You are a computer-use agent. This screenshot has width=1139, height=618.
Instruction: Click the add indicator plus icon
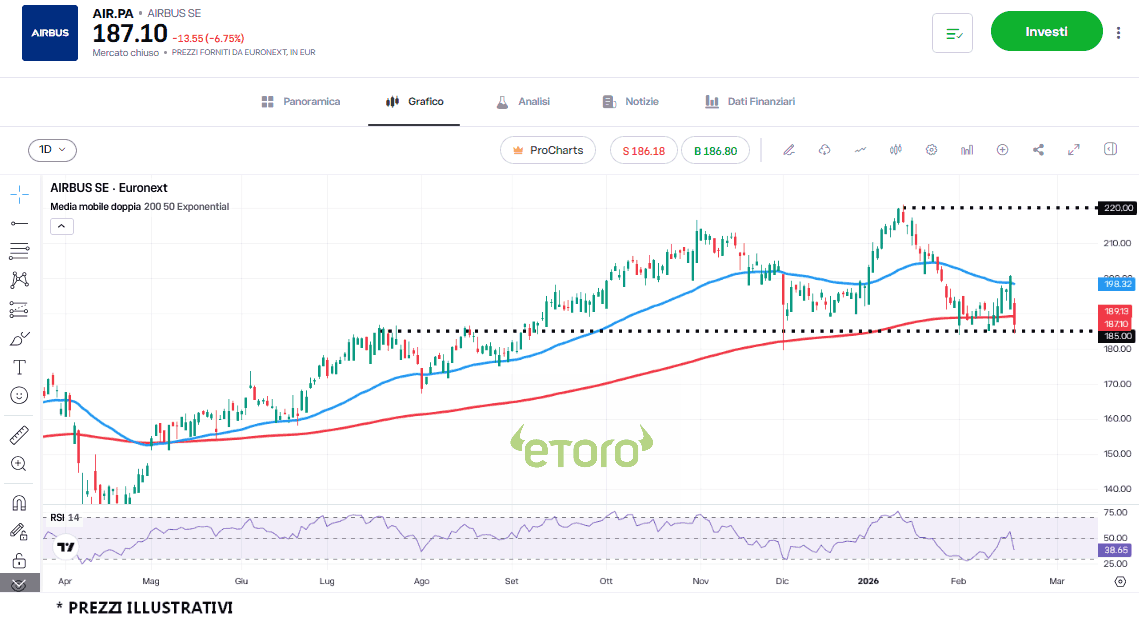(x=1002, y=150)
